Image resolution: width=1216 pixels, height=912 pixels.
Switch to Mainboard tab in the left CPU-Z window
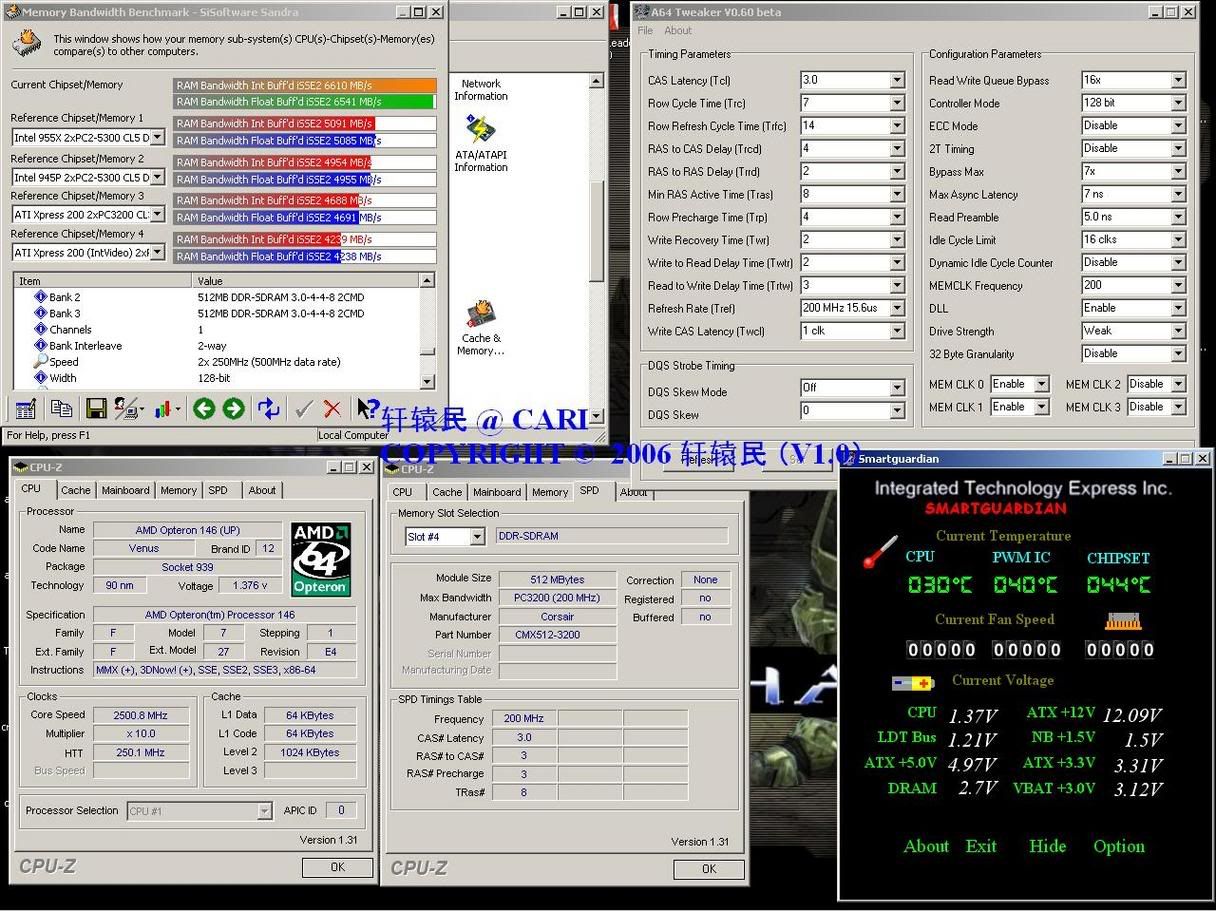click(x=126, y=491)
